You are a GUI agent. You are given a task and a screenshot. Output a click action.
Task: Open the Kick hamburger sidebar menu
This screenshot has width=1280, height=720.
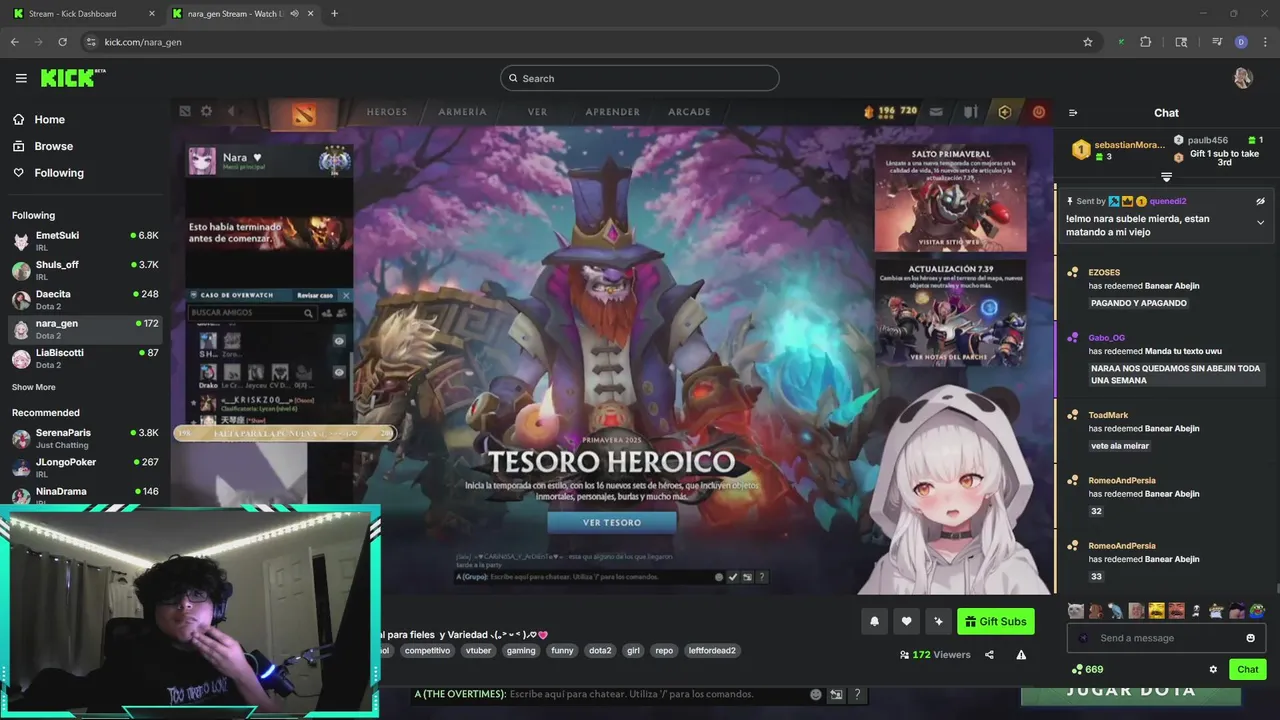(21, 78)
